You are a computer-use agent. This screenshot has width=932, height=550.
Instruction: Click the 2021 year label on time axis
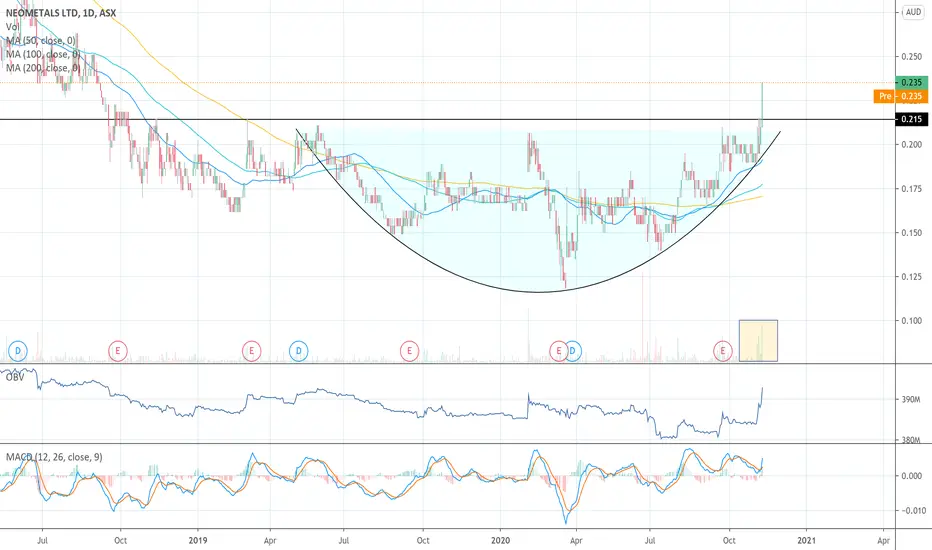[806, 540]
